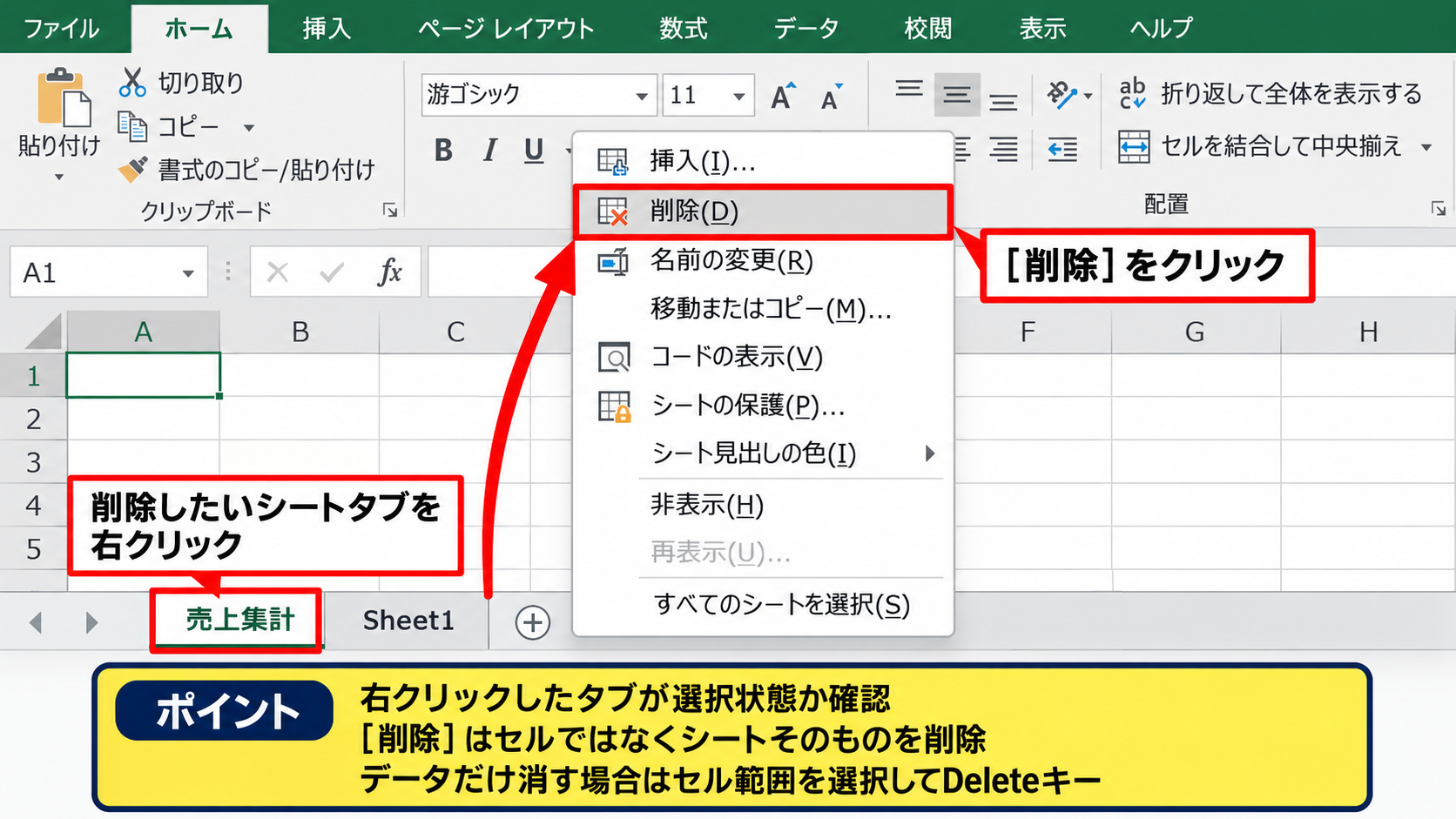
Task: Click the orientation (angled text) icon
Action: 1062,94
